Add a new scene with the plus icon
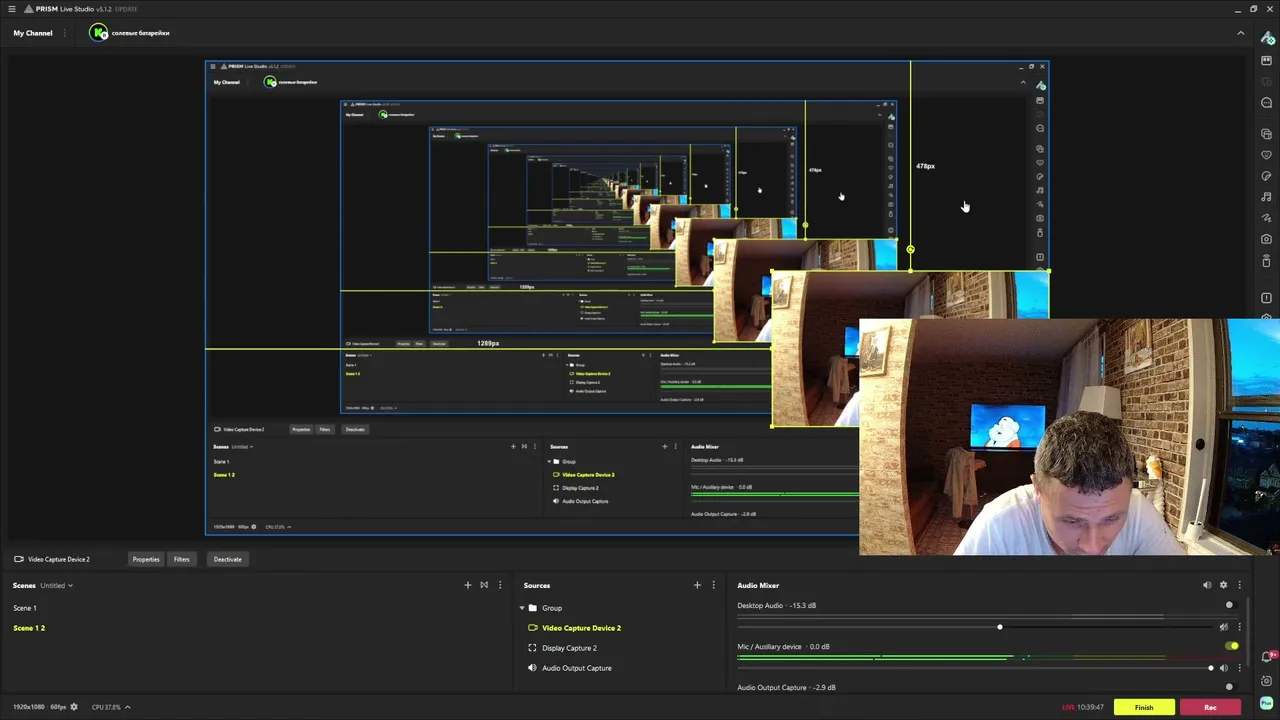The width and height of the screenshot is (1280, 720). pyautogui.click(x=467, y=585)
